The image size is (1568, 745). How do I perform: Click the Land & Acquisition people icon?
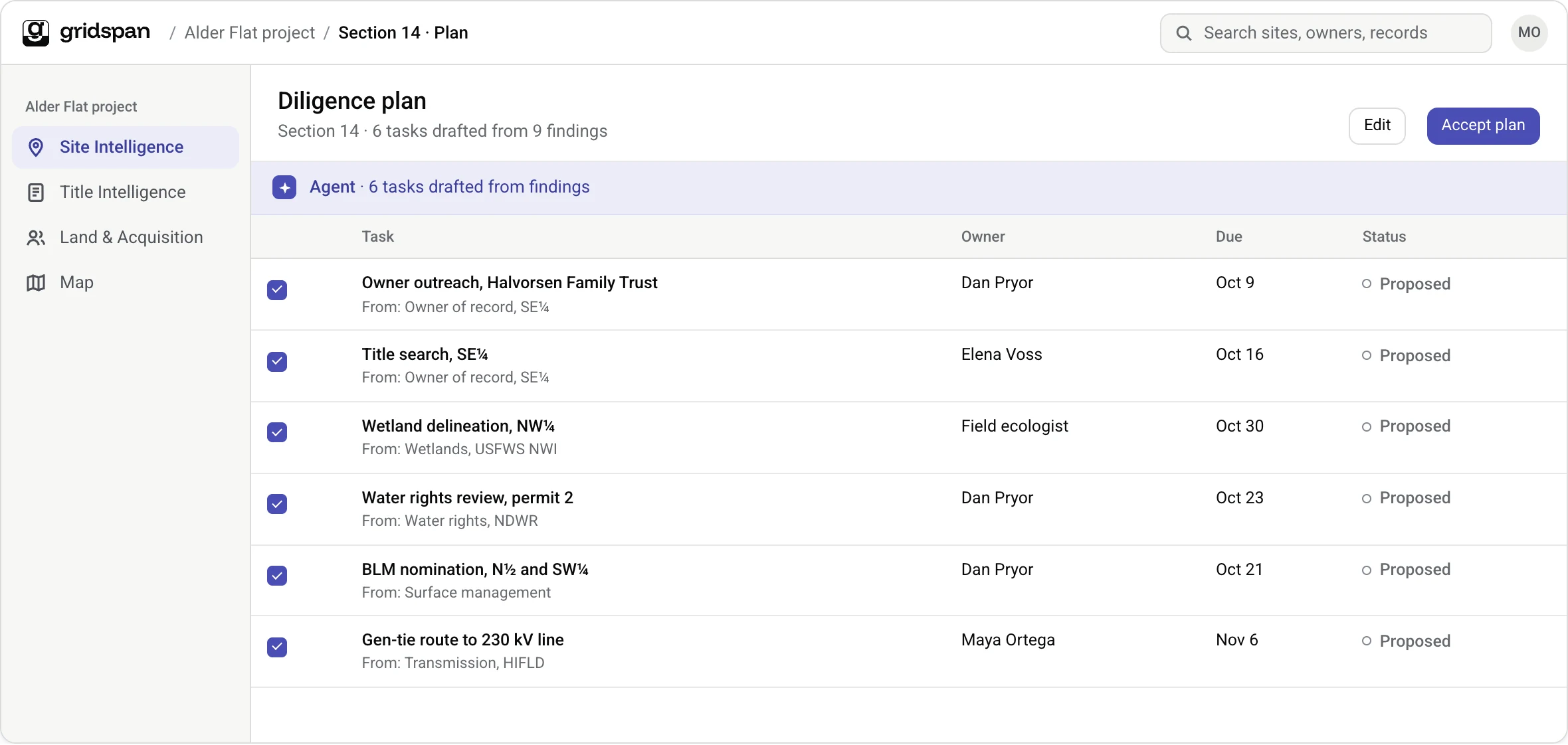(36, 238)
